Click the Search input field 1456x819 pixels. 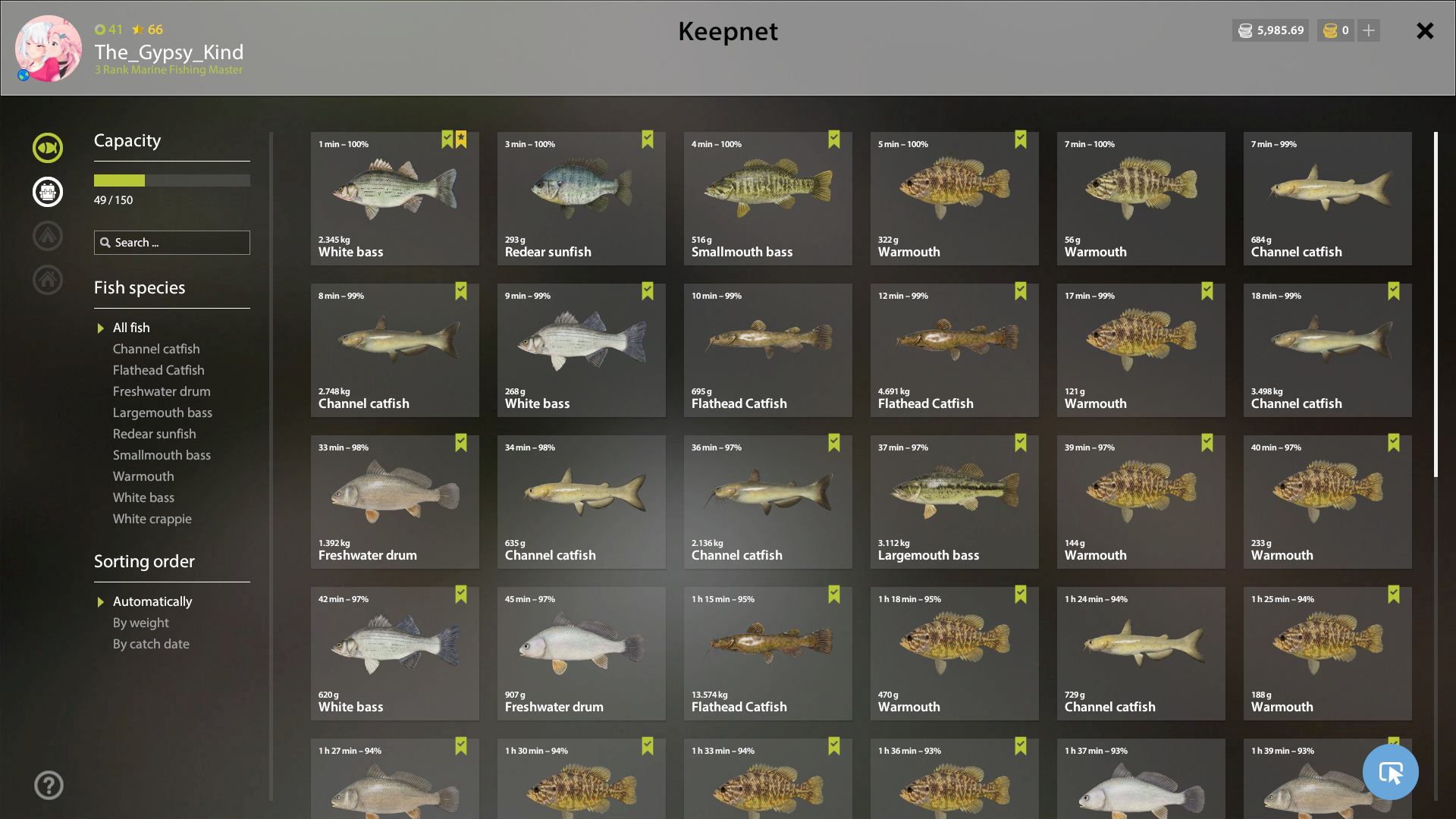coord(172,243)
